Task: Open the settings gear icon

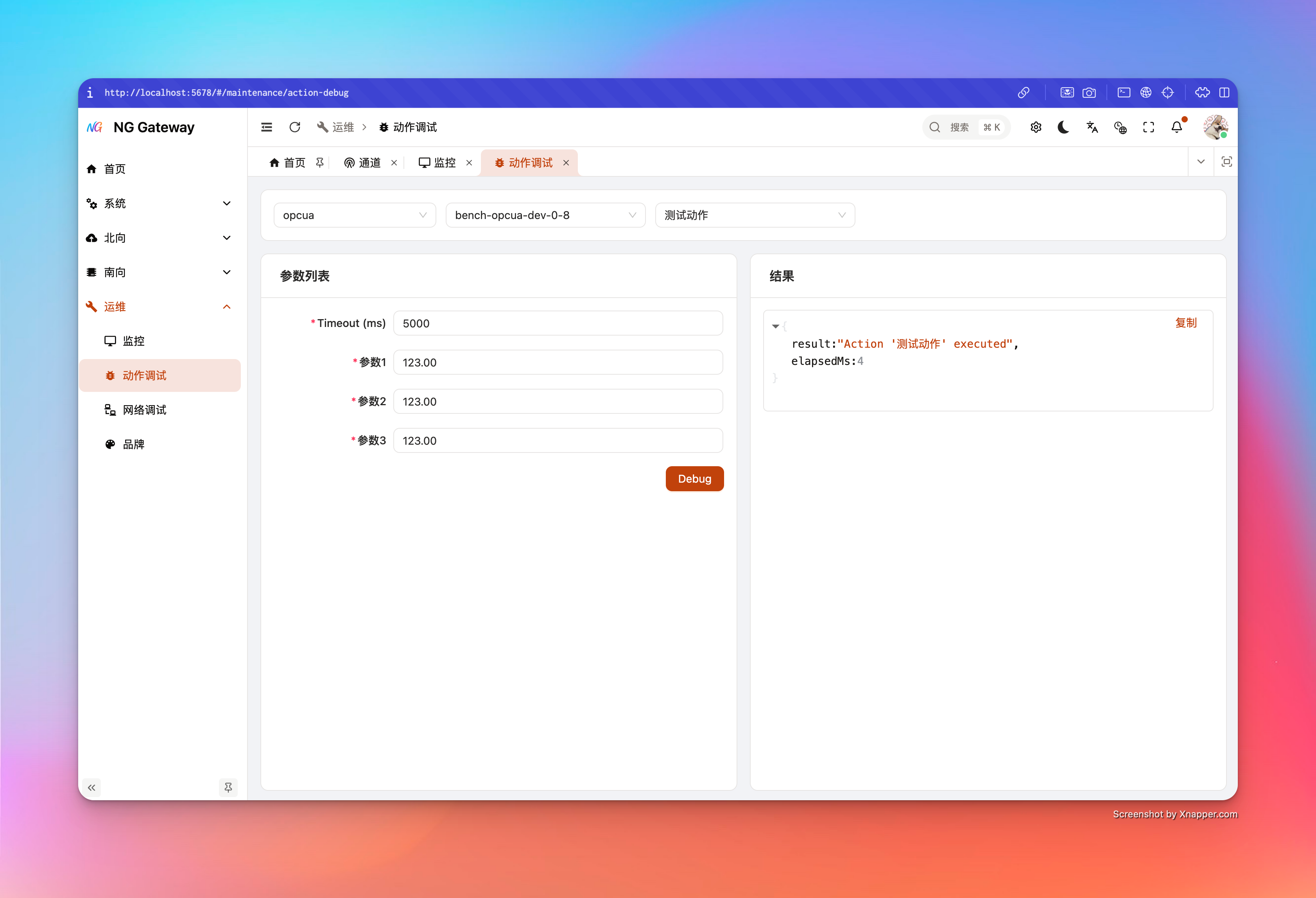Action: 1036,127
